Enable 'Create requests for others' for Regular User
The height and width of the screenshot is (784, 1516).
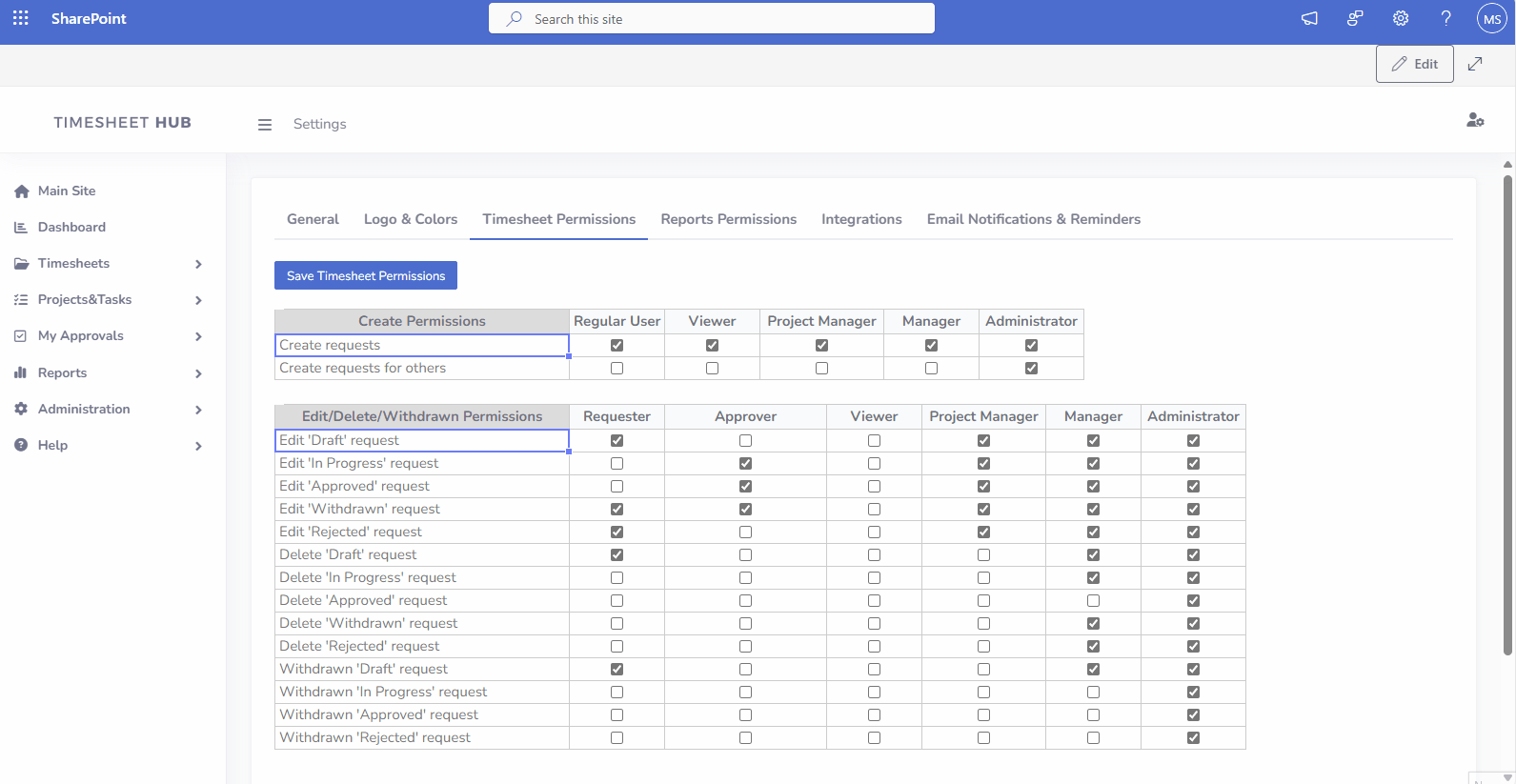pos(617,369)
